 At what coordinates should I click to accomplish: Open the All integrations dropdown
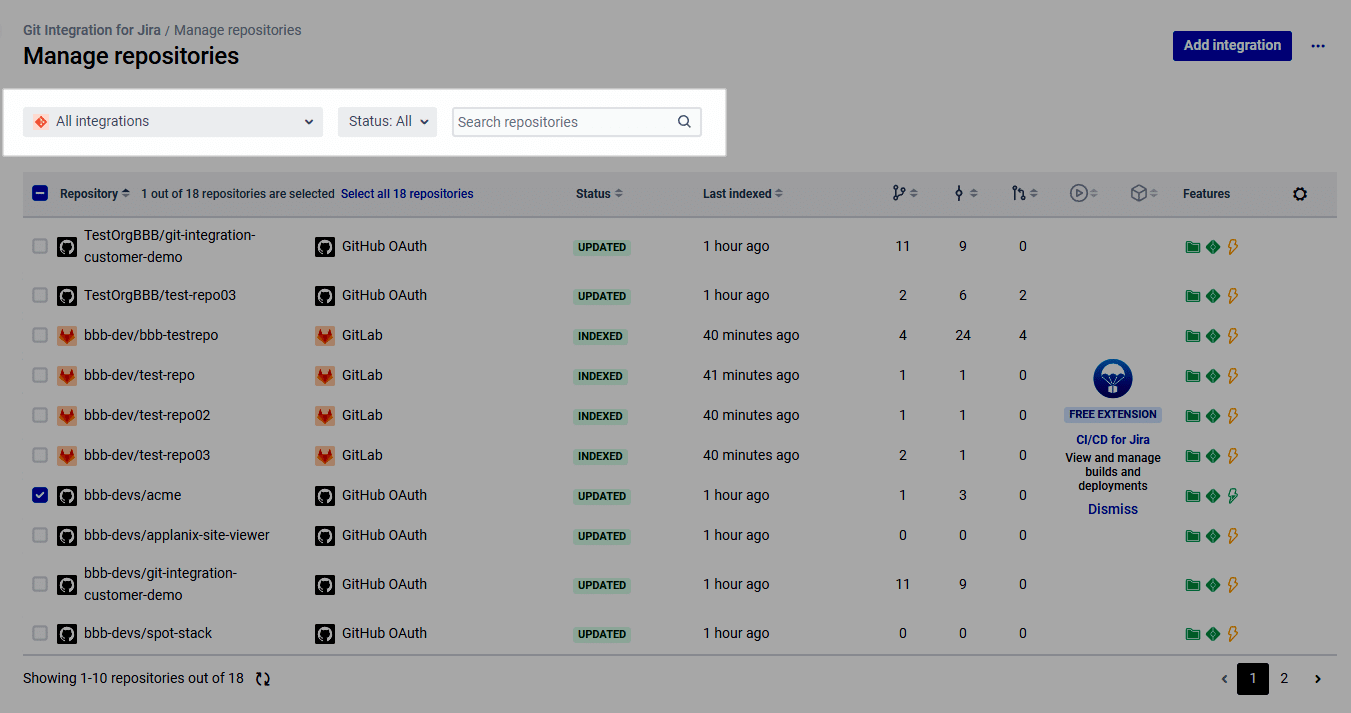(173, 122)
